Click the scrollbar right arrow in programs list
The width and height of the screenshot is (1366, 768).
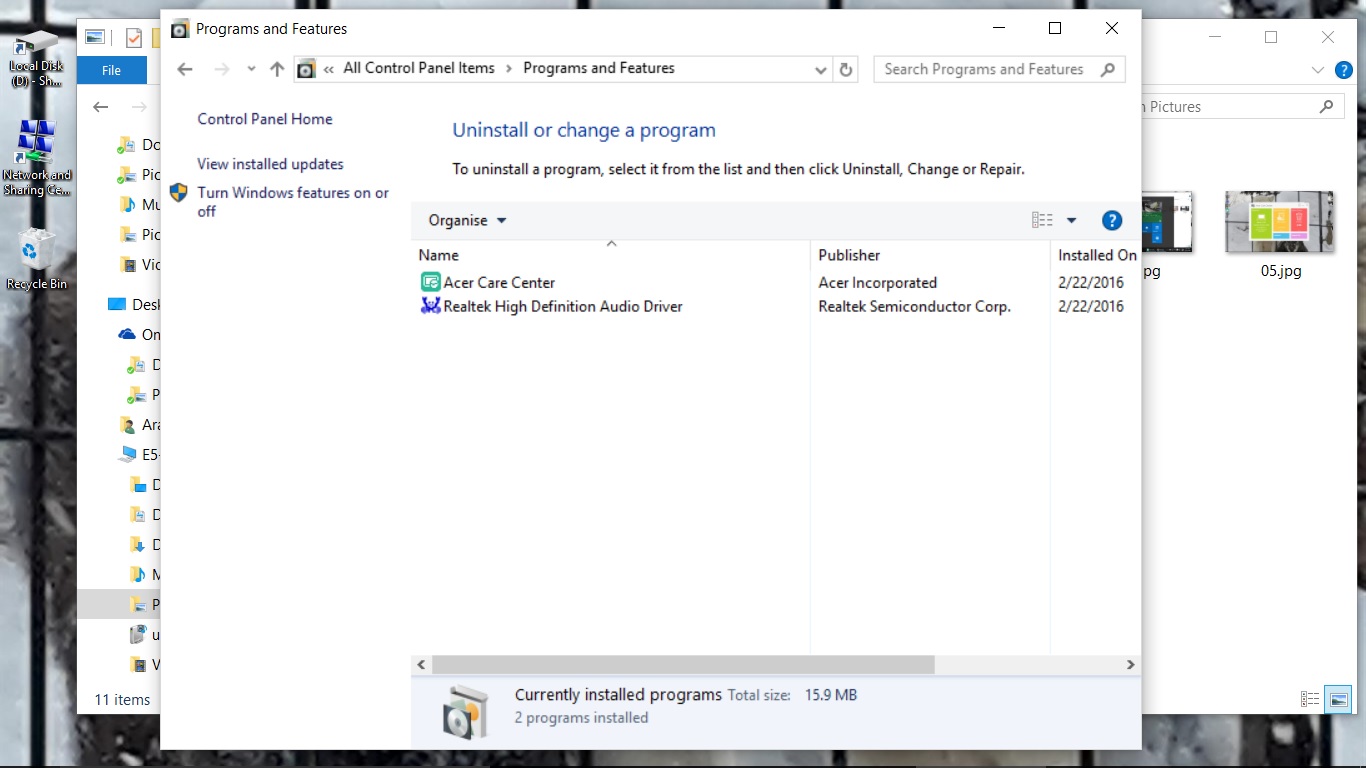pyautogui.click(x=1131, y=665)
